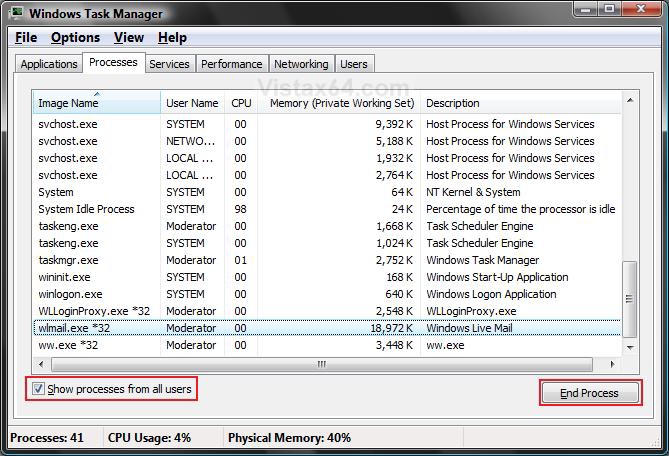669x456 pixels.
Task: Select the wininit.exe process
Action: coord(327,277)
